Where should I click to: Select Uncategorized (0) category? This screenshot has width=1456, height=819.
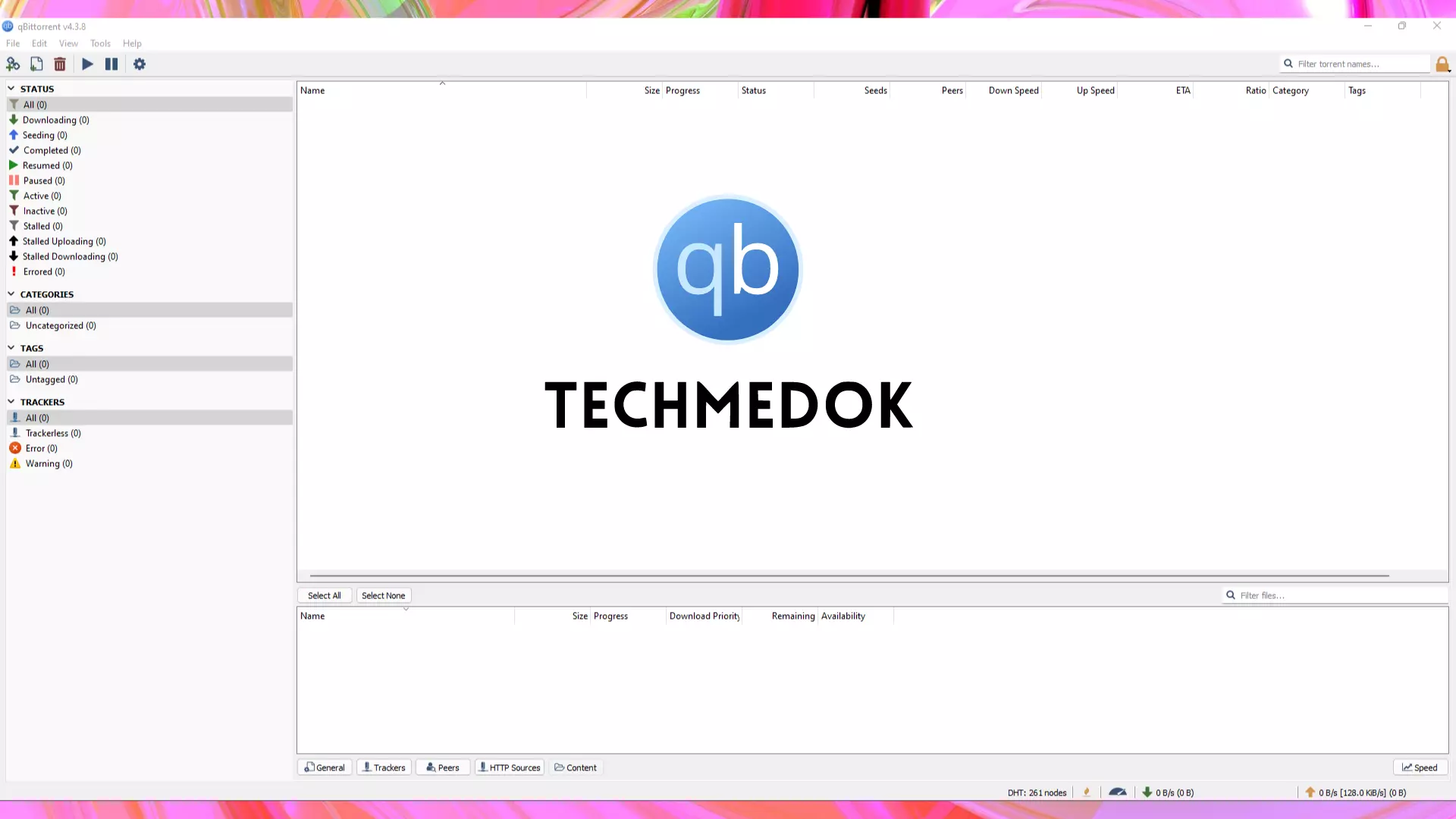pyautogui.click(x=149, y=325)
